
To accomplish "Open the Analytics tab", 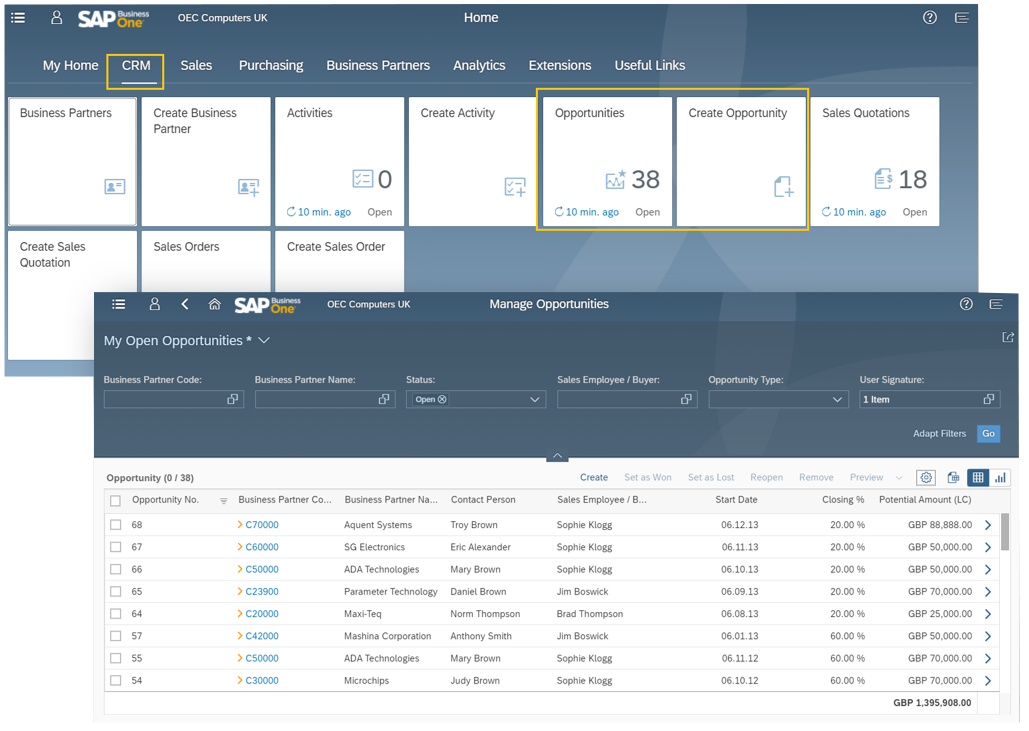I will [479, 66].
